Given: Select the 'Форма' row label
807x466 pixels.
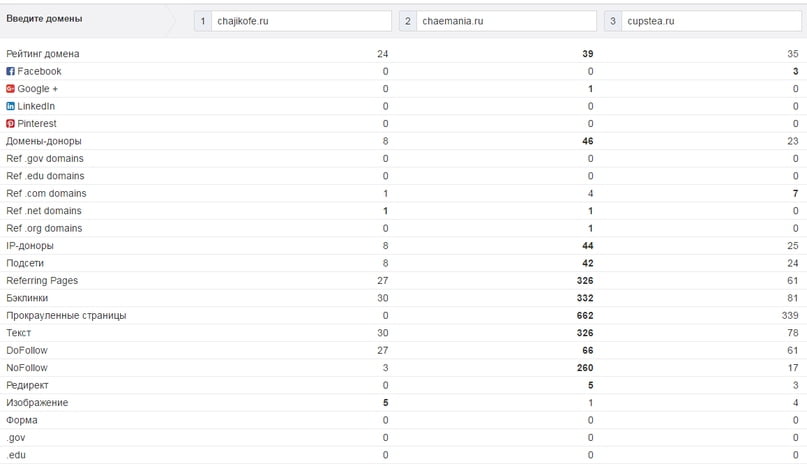Looking at the screenshot, I should tap(22, 421).
